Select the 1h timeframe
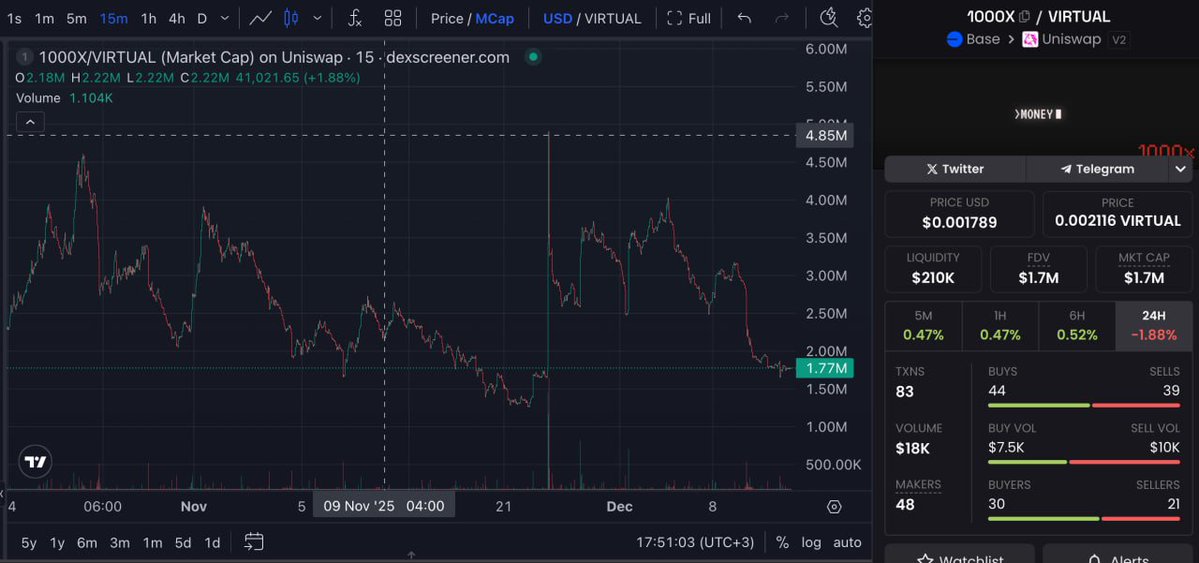Screen dimensions: 1199x563 tap(149, 18)
